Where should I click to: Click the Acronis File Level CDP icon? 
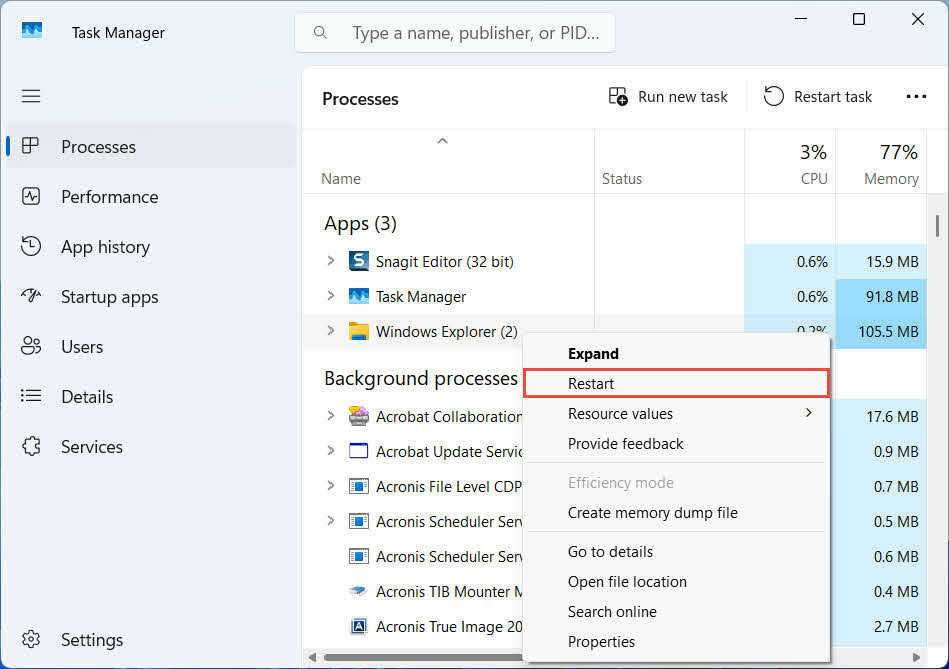click(x=359, y=486)
